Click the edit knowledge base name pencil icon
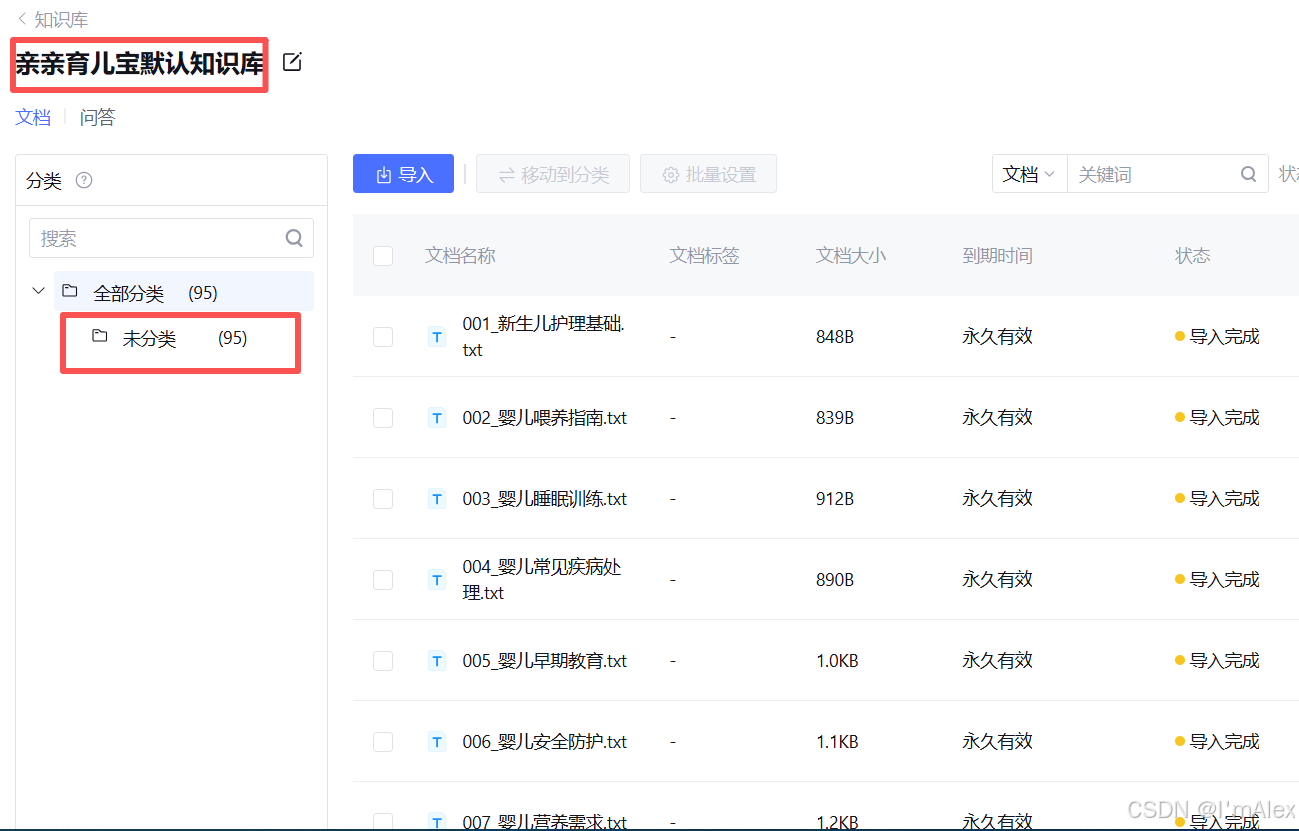The width and height of the screenshot is (1299, 831). pos(292,62)
